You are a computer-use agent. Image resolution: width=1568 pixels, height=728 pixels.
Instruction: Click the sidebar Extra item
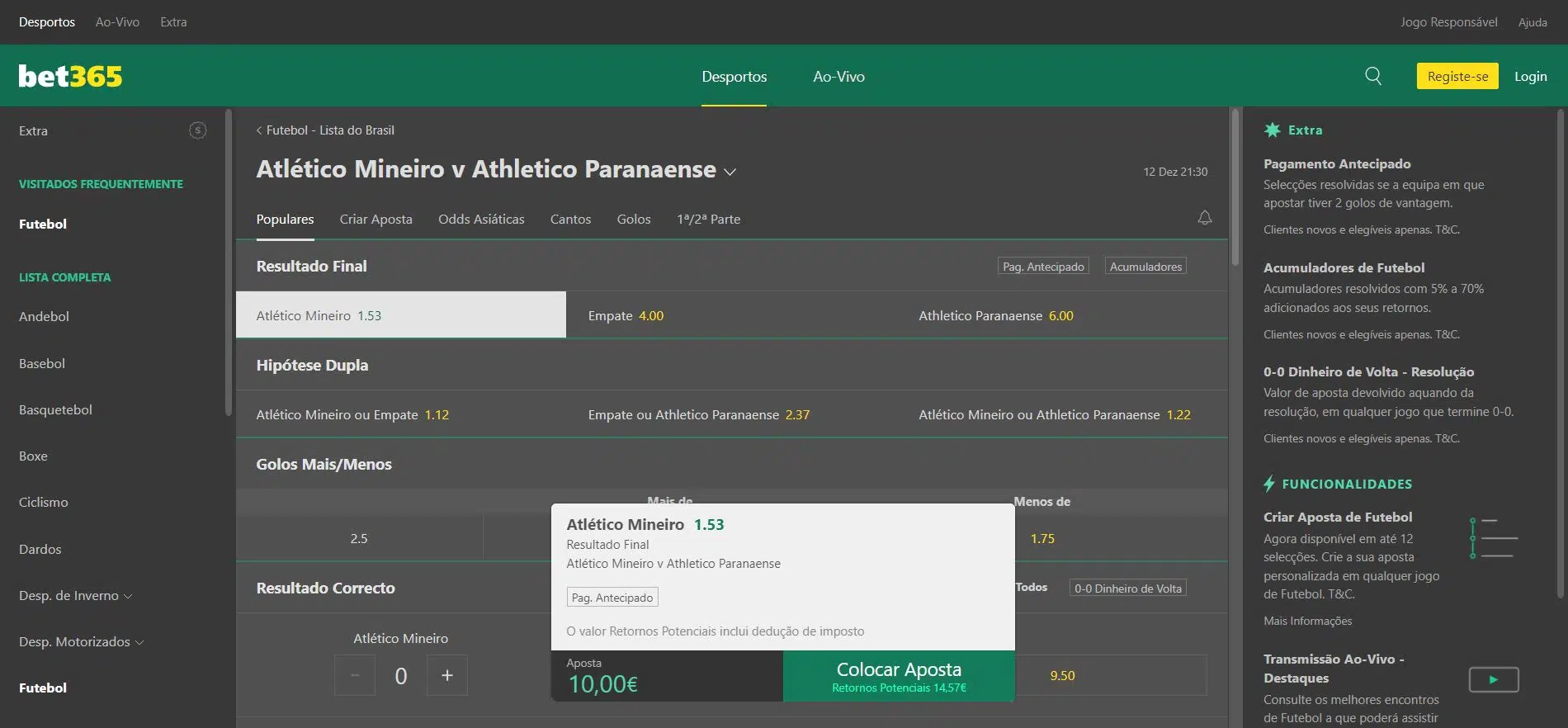tap(33, 130)
